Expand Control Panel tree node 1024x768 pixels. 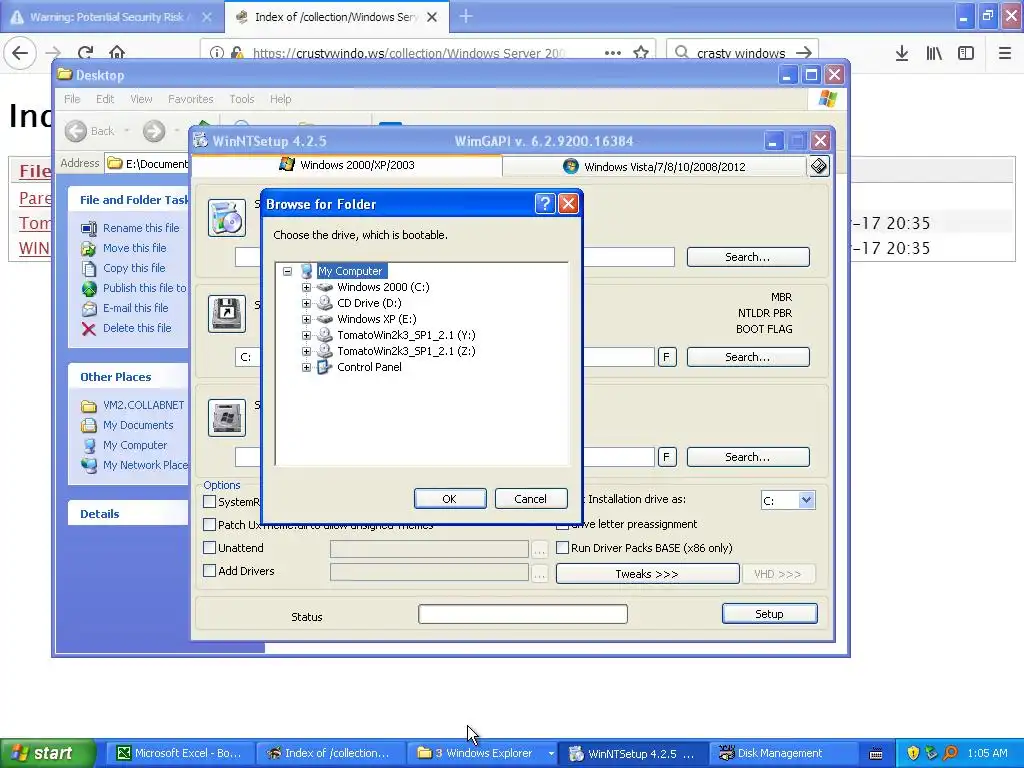click(306, 367)
